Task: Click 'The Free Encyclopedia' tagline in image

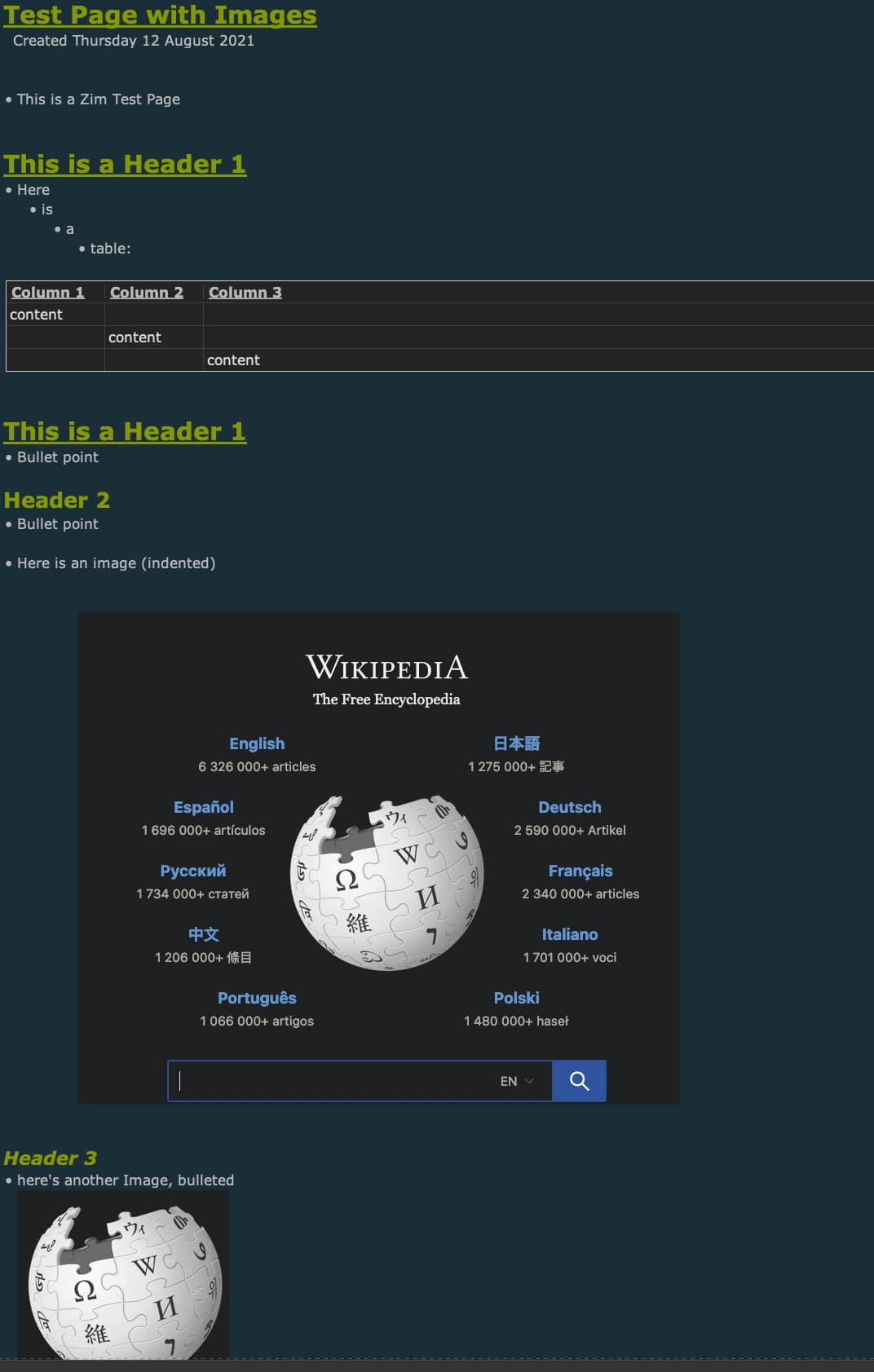Action: pyautogui.click(x=386, y=699)
